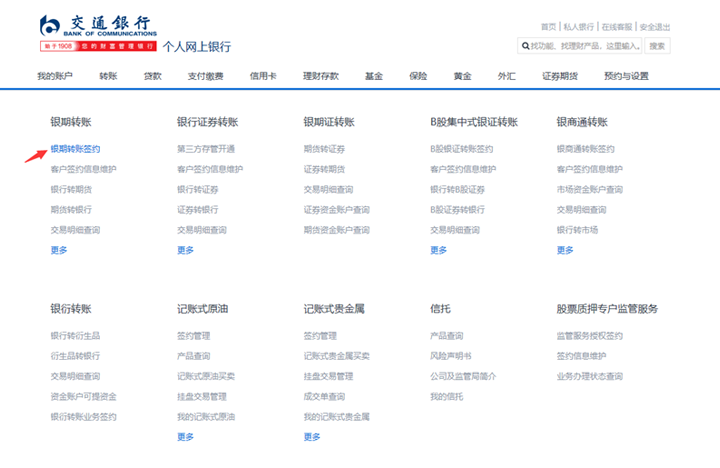720x468 pixels.
Task: Open 第三方存管开通 link
Action: pos(206,149)
